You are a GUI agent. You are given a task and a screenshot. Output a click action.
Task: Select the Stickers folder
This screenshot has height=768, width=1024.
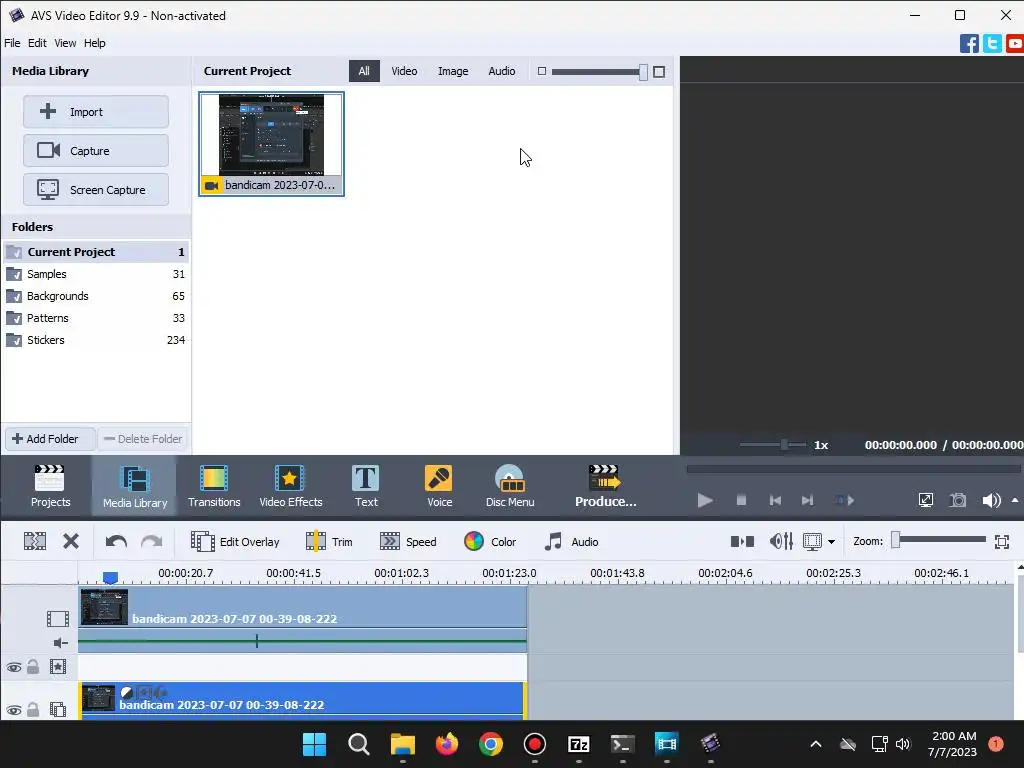pos(96,340)
